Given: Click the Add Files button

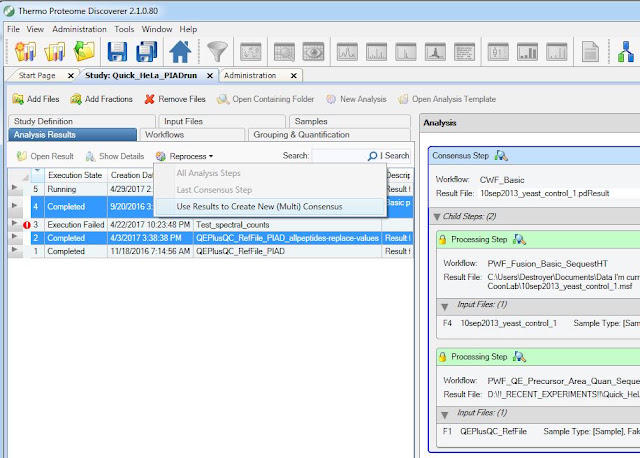Looking at the screenshot, I should [x=36, y=99].
